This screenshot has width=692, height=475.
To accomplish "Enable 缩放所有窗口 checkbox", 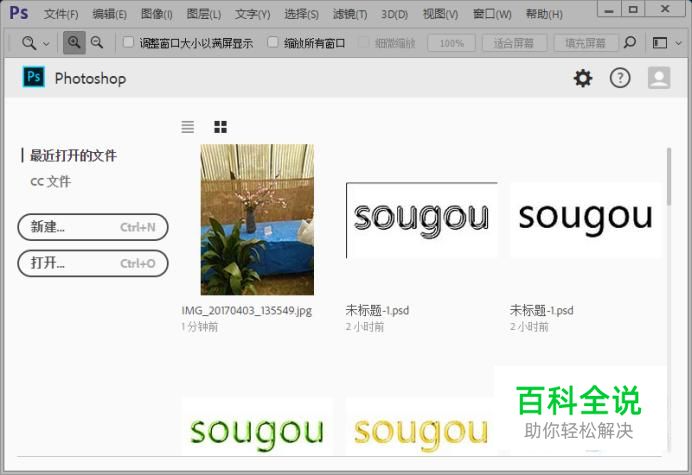I will click(x=273, y=42).
